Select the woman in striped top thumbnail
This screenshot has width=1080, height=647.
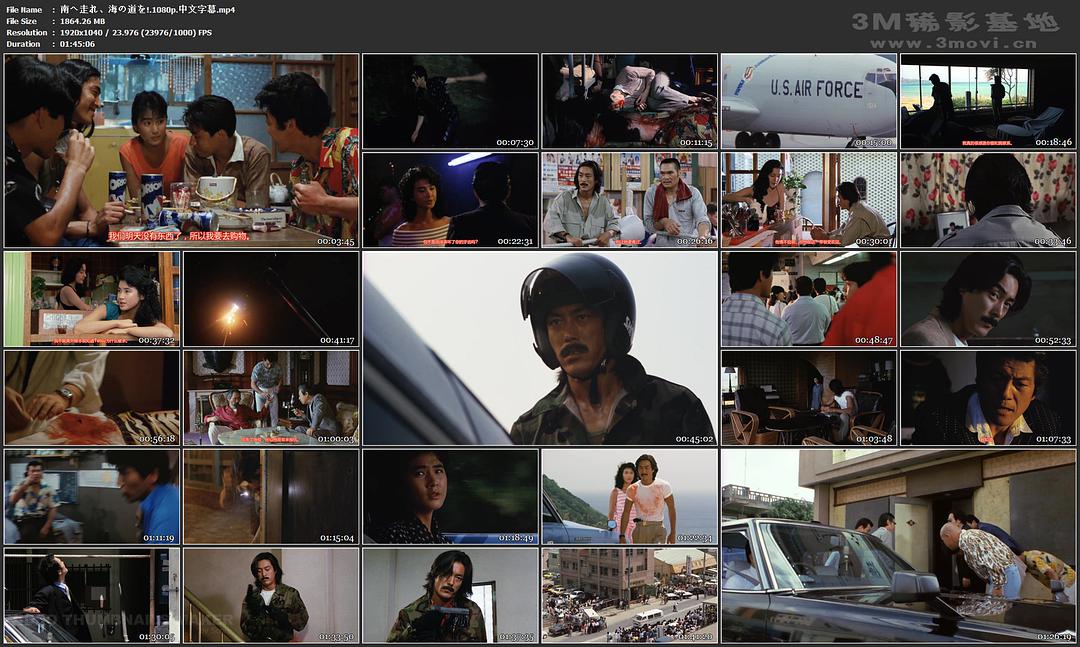[x=450, y=200]
